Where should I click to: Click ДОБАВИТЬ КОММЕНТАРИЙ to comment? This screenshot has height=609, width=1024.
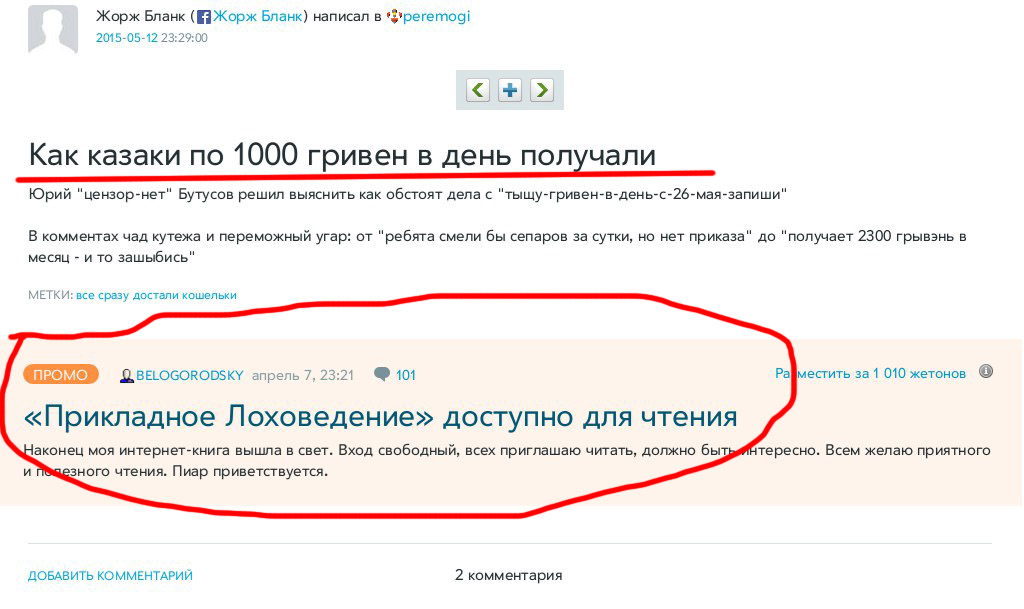(x=110, y=575)
